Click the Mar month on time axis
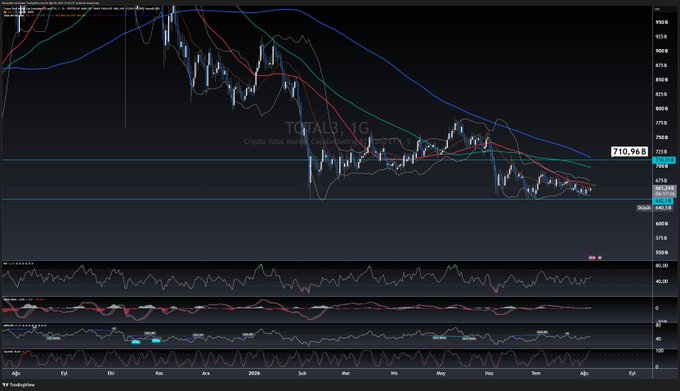Screen dimensions: 680x391 click(x=346, y=373)
